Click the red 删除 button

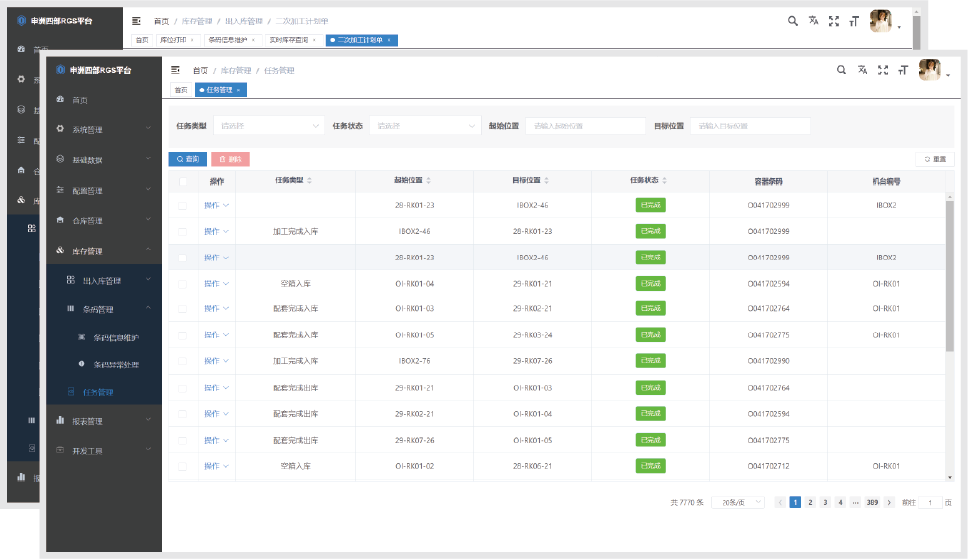[x=230, y=159]
